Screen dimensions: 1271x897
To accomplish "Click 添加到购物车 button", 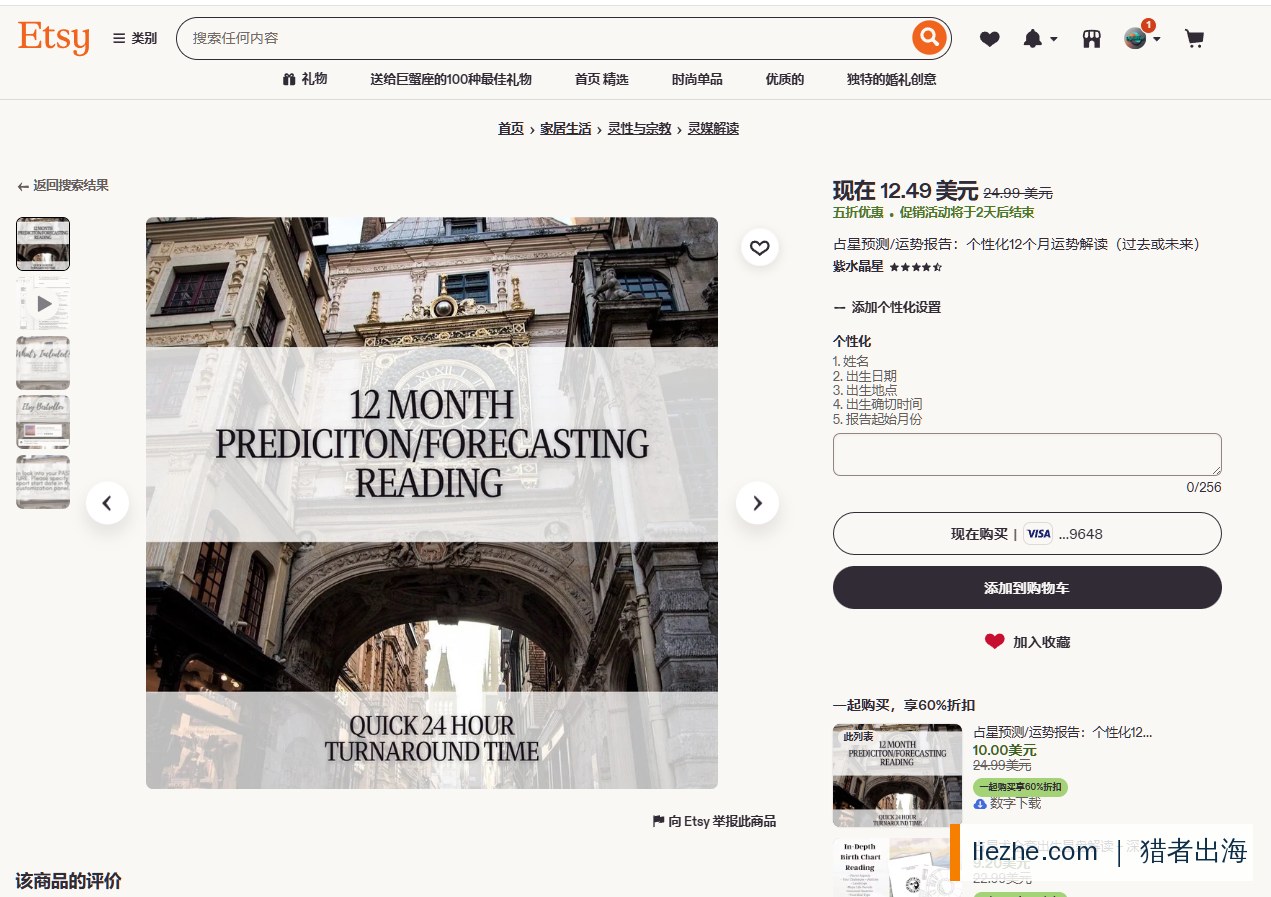I will click(1027, 588).
